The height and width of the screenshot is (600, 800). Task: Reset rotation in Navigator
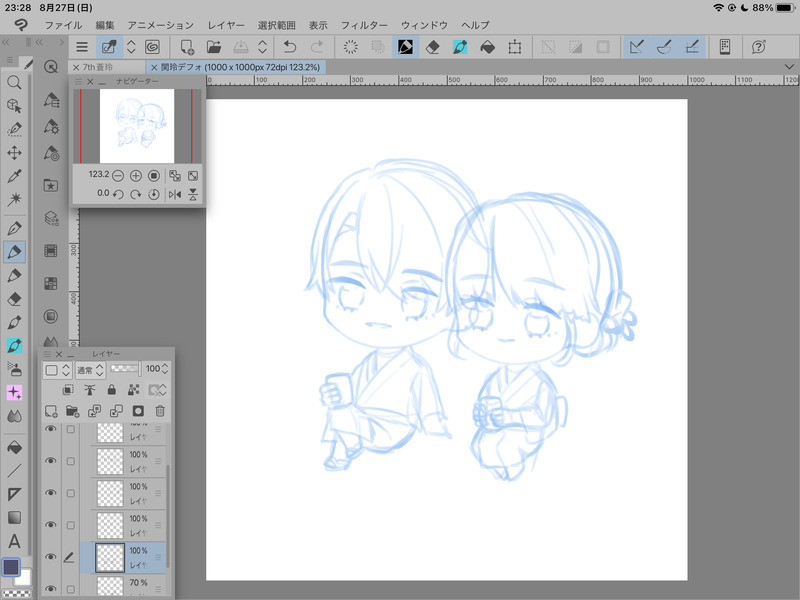tap(154, 194)
